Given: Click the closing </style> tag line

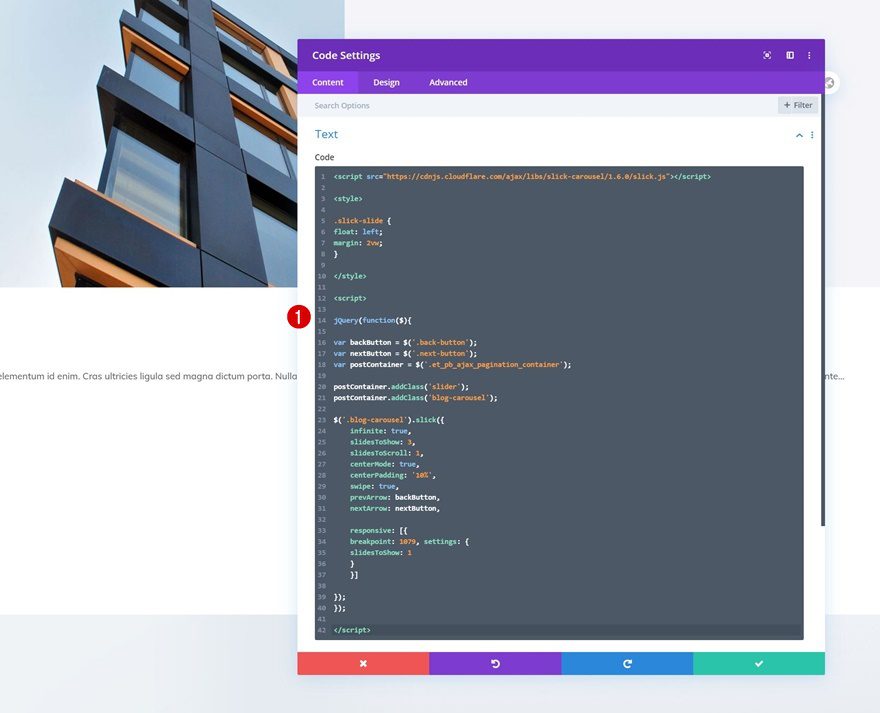Looking at the screenshot, I should 350,276.
